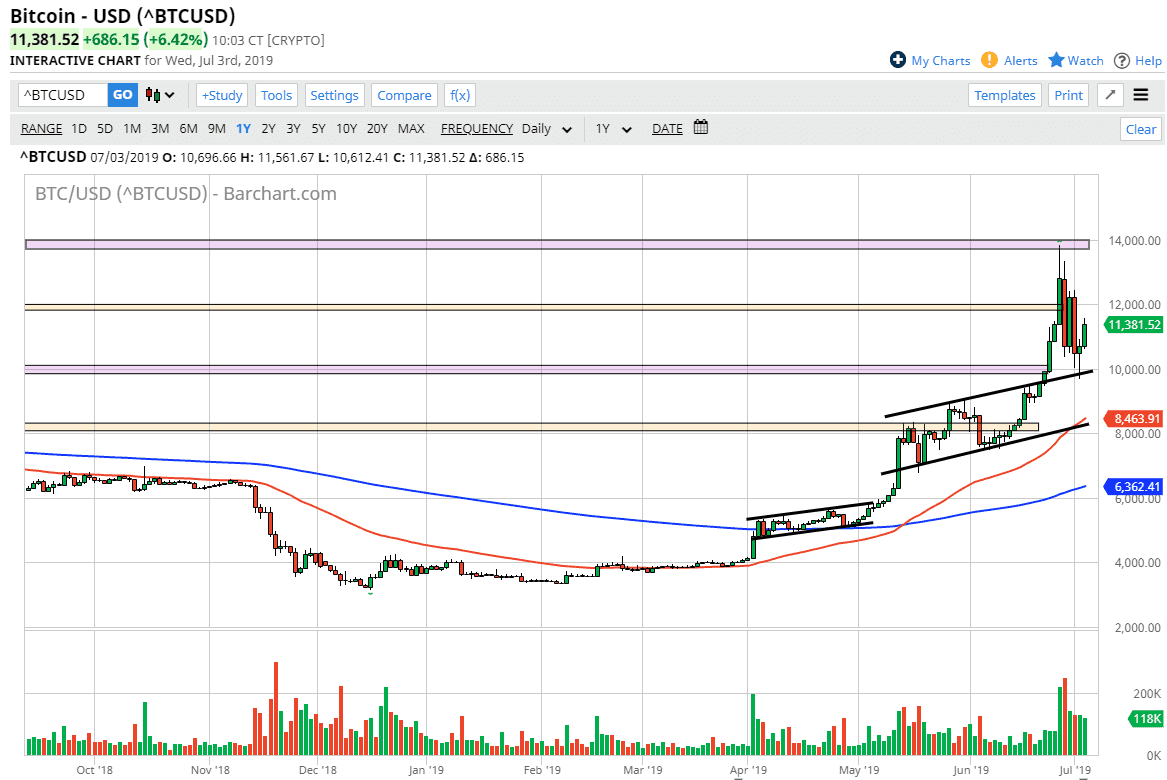Expand the 1Y period dropdown
Viewport: 1167px width, 780px height.
(613, 129)
